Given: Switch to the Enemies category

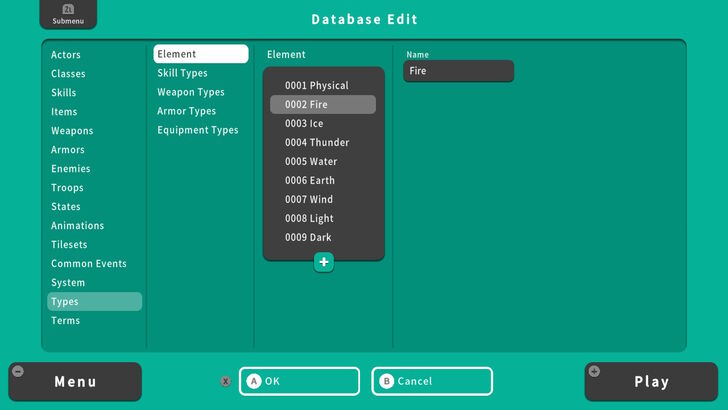Looking at the screenshot, I should tap(71, 169).
